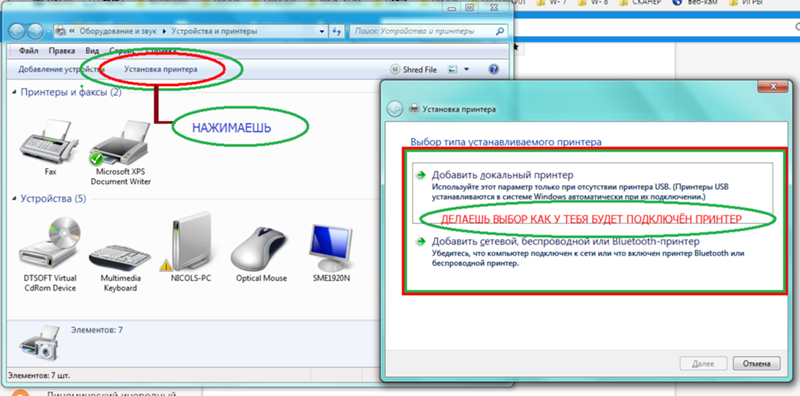Open the Файл menu
Image resolution: width=800 pixels, height=396 pixels.
[x=29, y=51]
